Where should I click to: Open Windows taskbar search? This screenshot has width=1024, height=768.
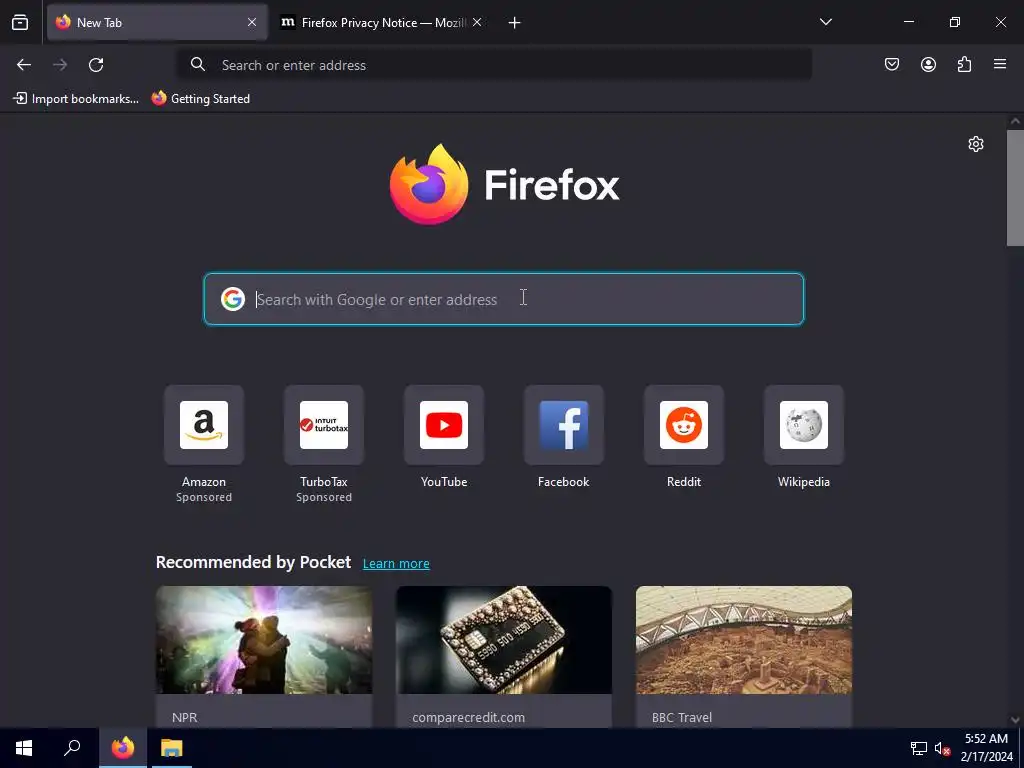point(72,748)
